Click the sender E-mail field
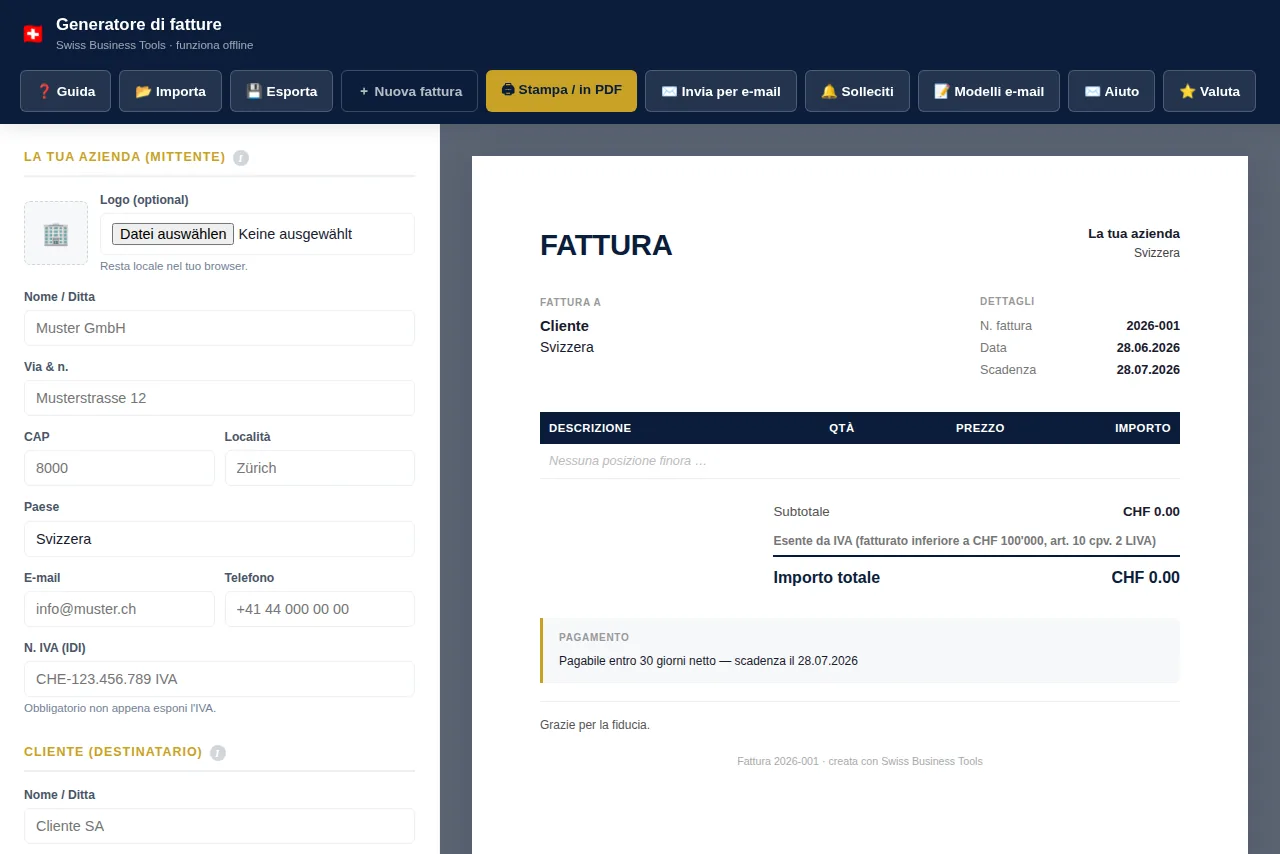 point(119,609)
